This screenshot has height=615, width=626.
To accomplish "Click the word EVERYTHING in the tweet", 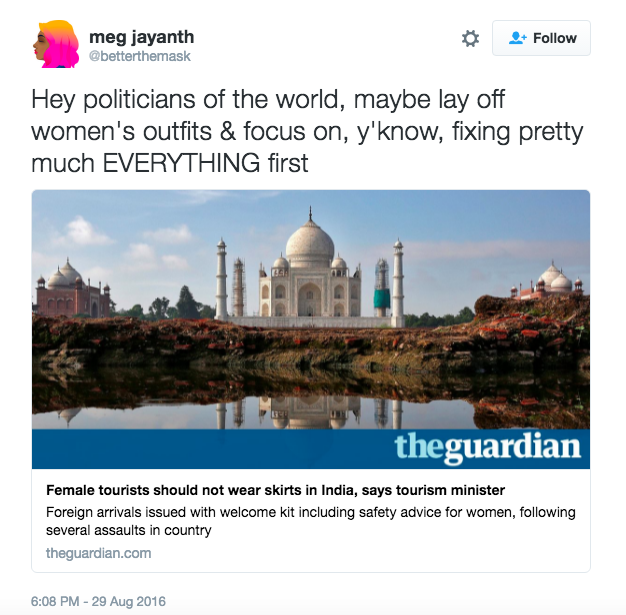I will tap(181, 163).
